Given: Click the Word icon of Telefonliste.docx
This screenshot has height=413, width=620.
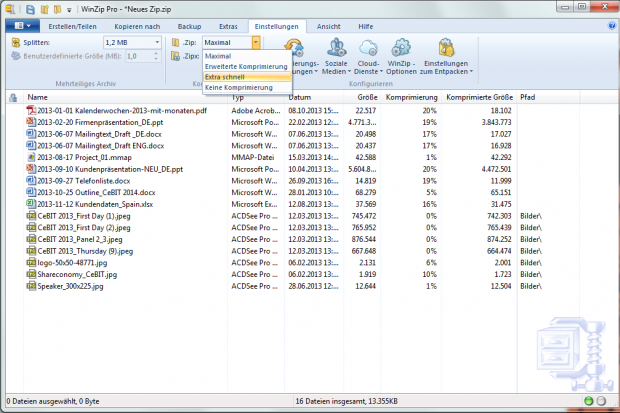Looking at the screenshot, I should click(31, 180).
